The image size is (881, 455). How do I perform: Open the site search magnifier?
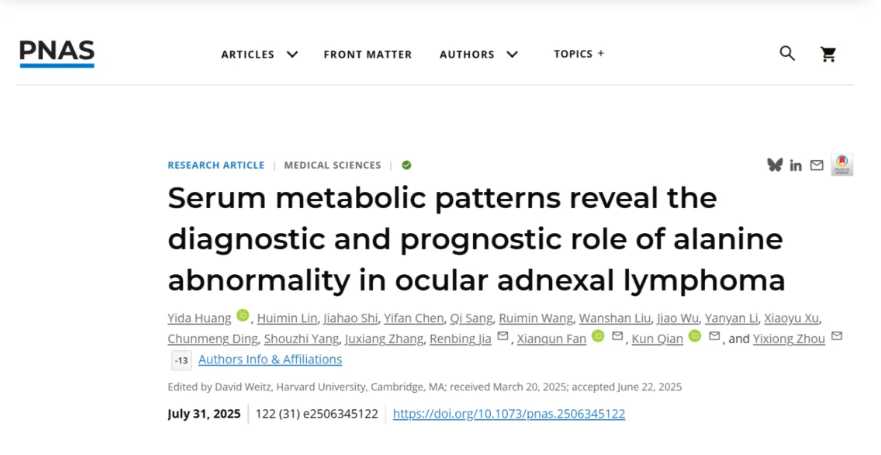coord(787,54)
